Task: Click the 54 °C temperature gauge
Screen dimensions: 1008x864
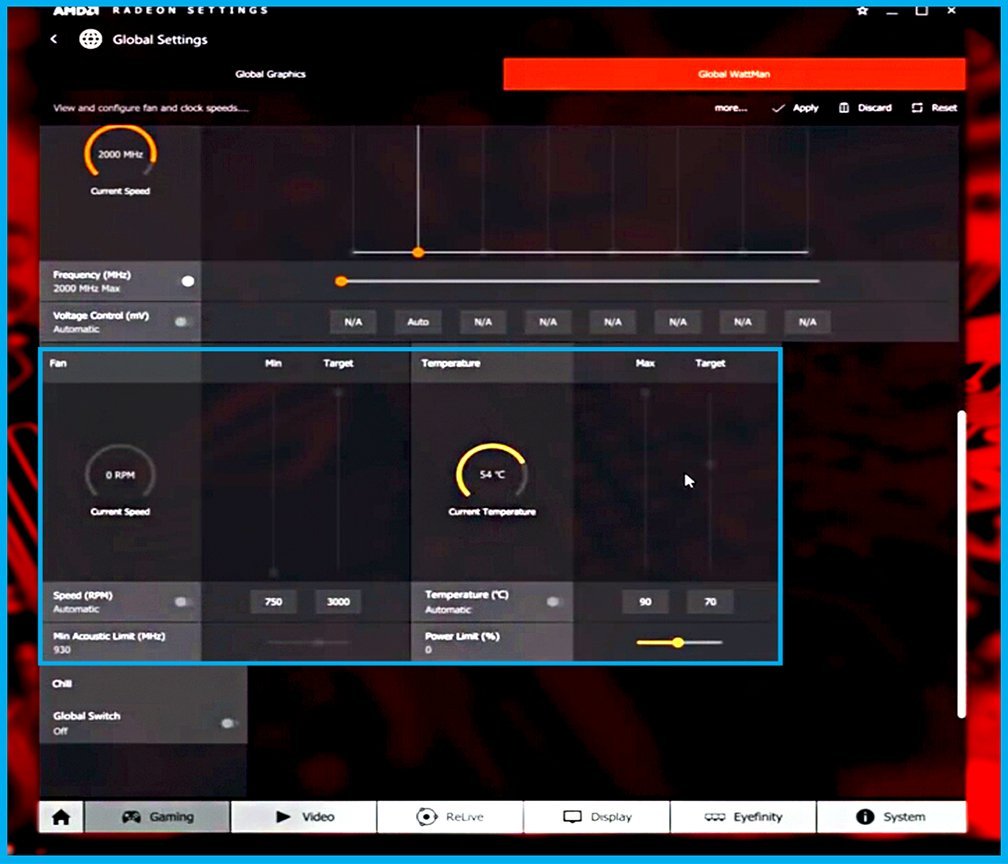Action: [492, 472]
